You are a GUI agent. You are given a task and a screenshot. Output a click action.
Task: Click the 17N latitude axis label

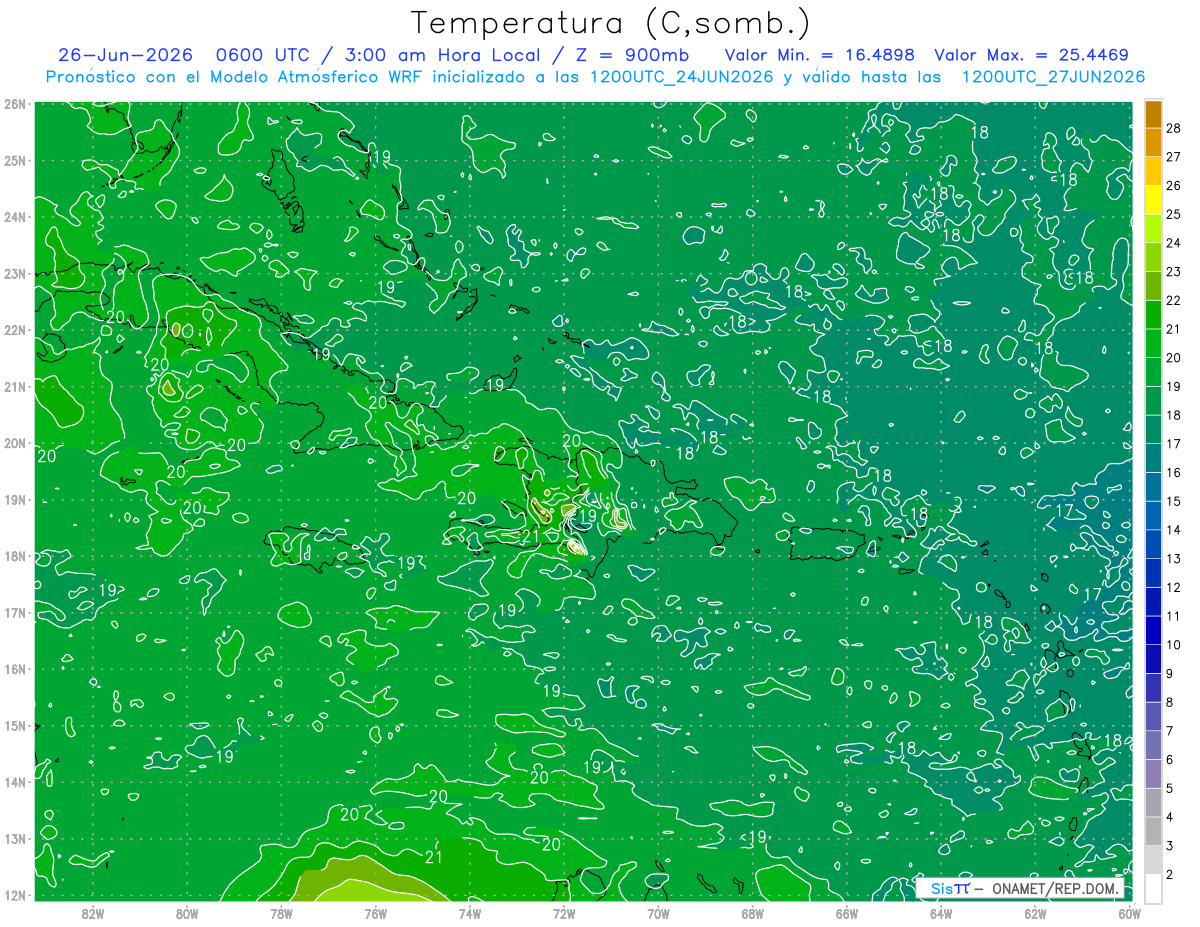(x=15, y=613)
